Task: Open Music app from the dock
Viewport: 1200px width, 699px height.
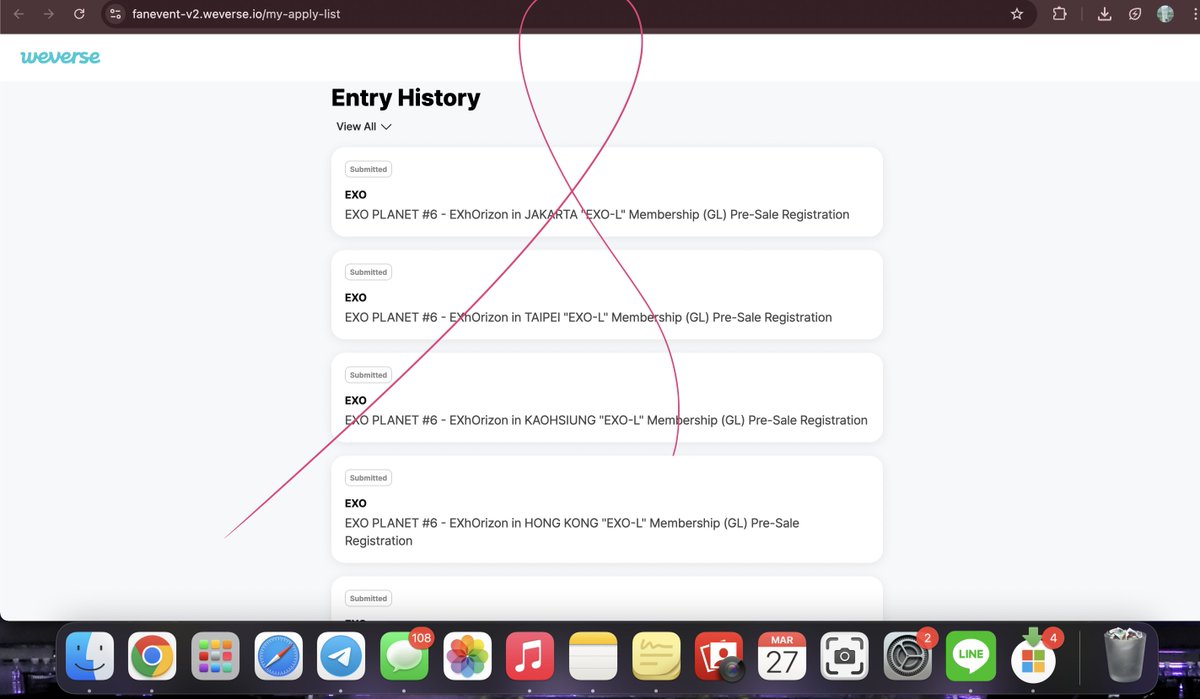Action: point(530,656)
